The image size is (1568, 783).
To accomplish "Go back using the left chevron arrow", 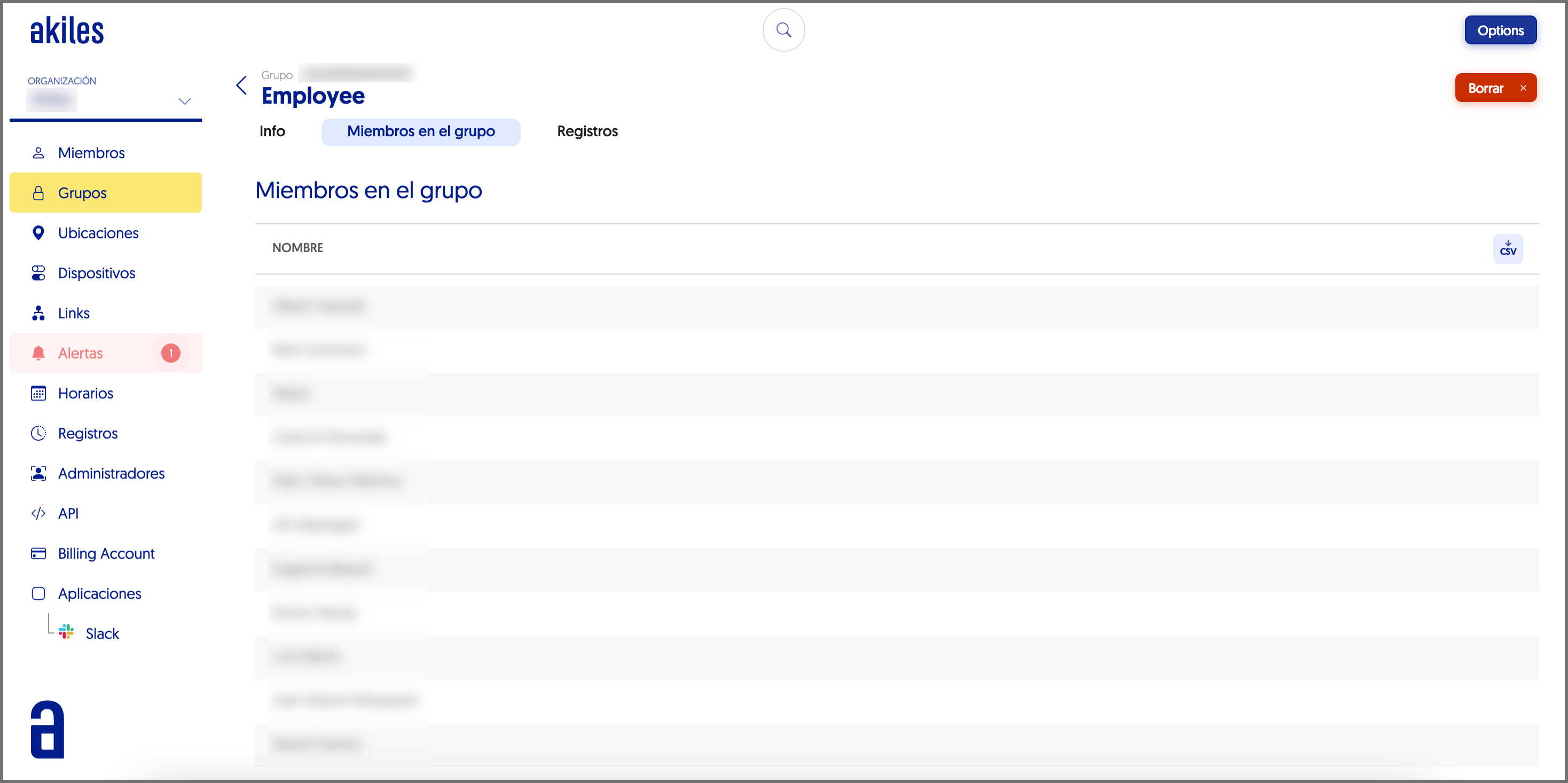I will tap(241, 85).
